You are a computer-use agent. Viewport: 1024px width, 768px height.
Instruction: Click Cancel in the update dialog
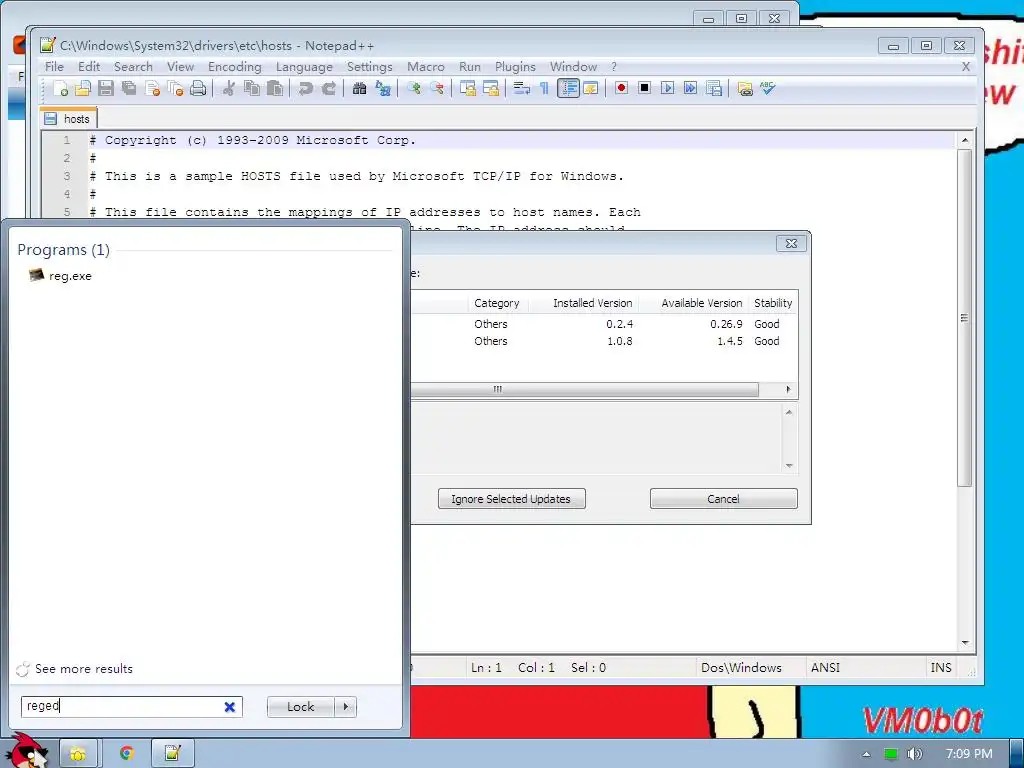724,499
